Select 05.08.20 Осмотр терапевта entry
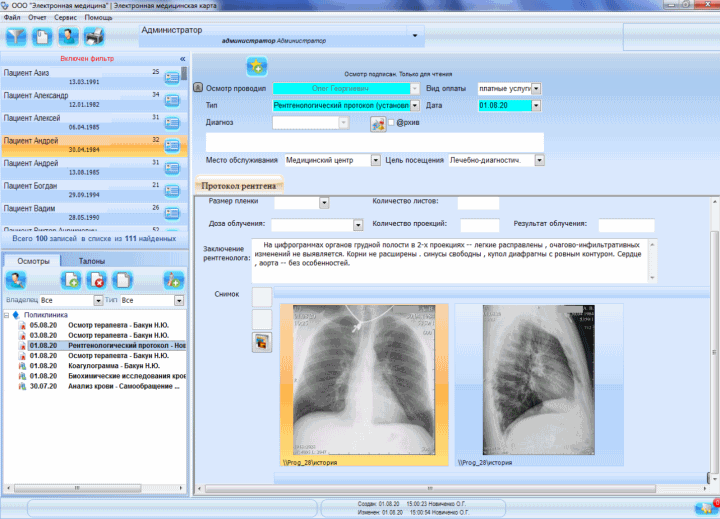 99,325
